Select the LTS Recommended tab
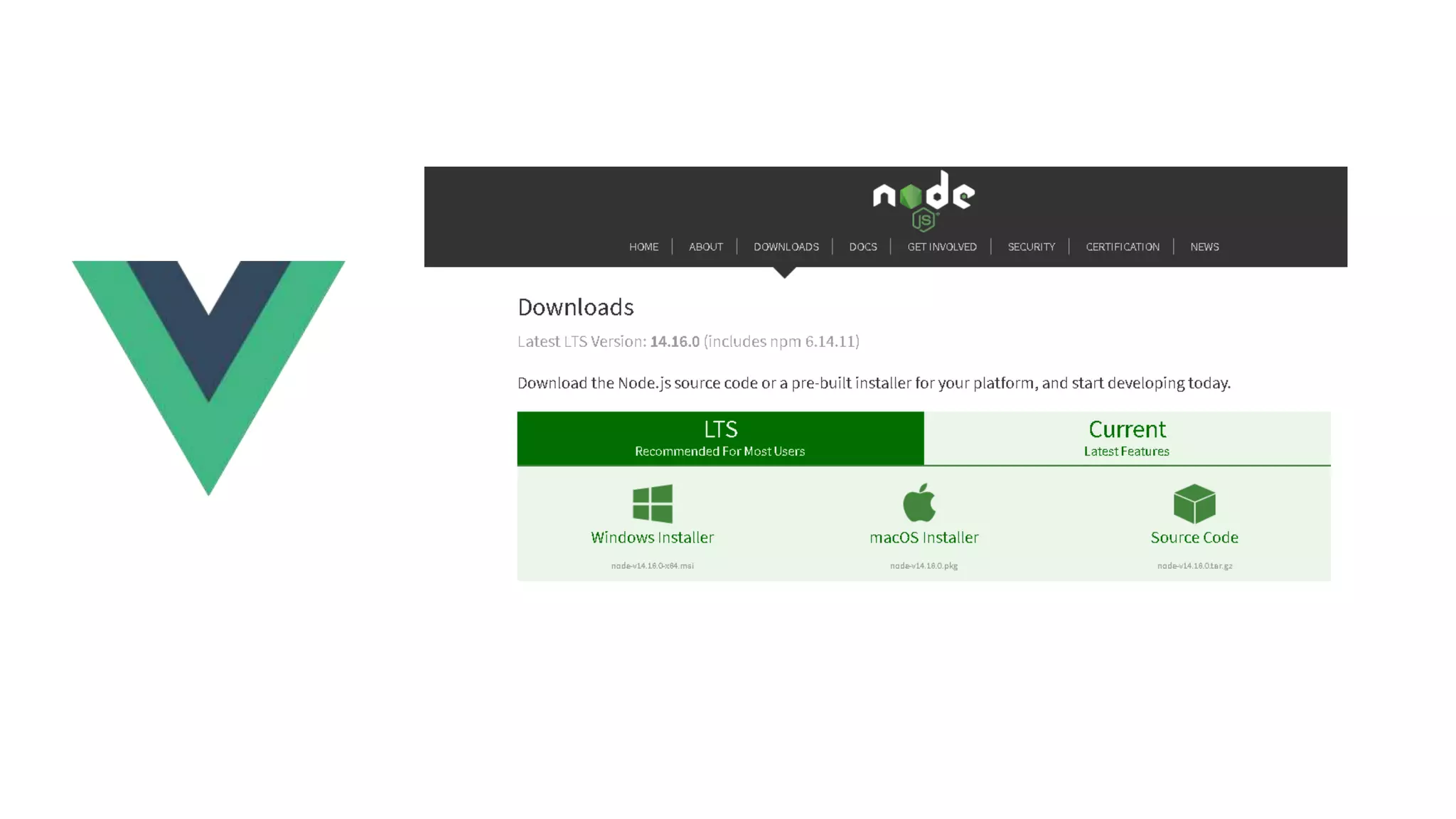 tap(720, 438)
